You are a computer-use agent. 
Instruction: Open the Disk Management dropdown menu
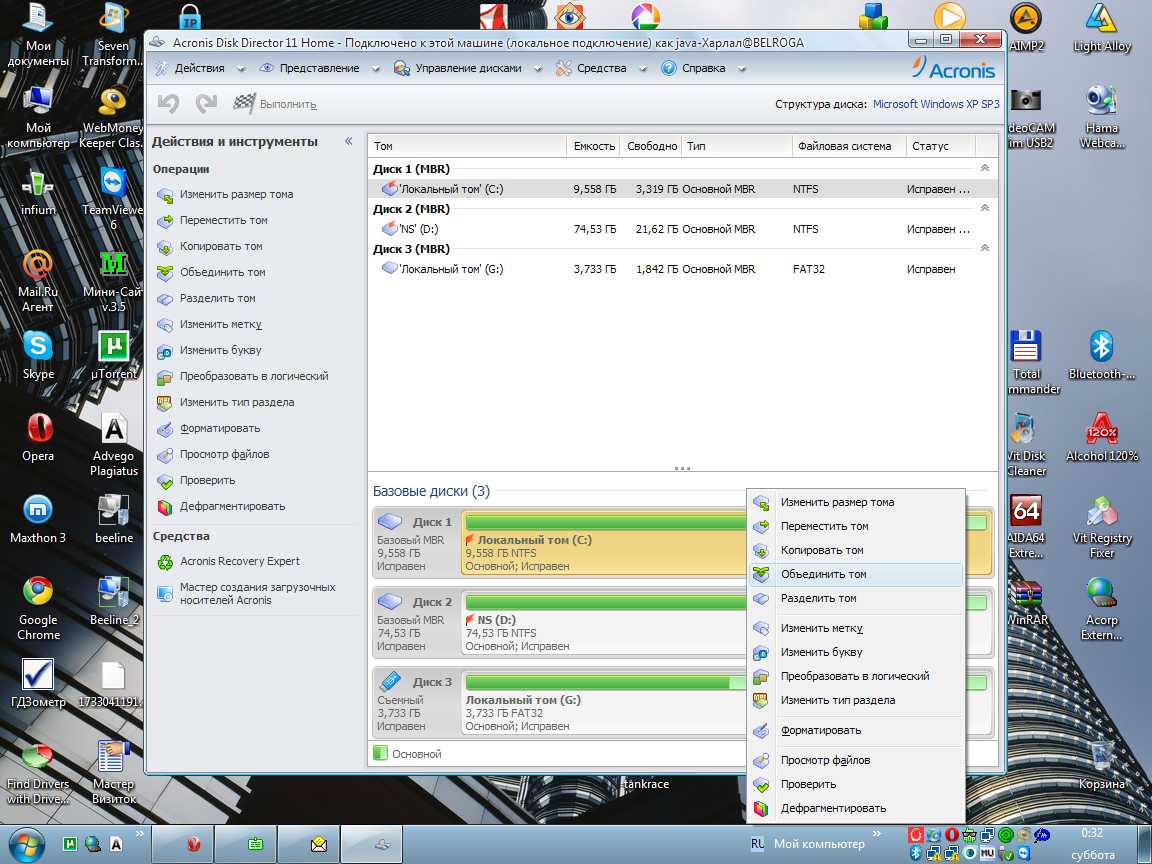(x=469, y=68)
